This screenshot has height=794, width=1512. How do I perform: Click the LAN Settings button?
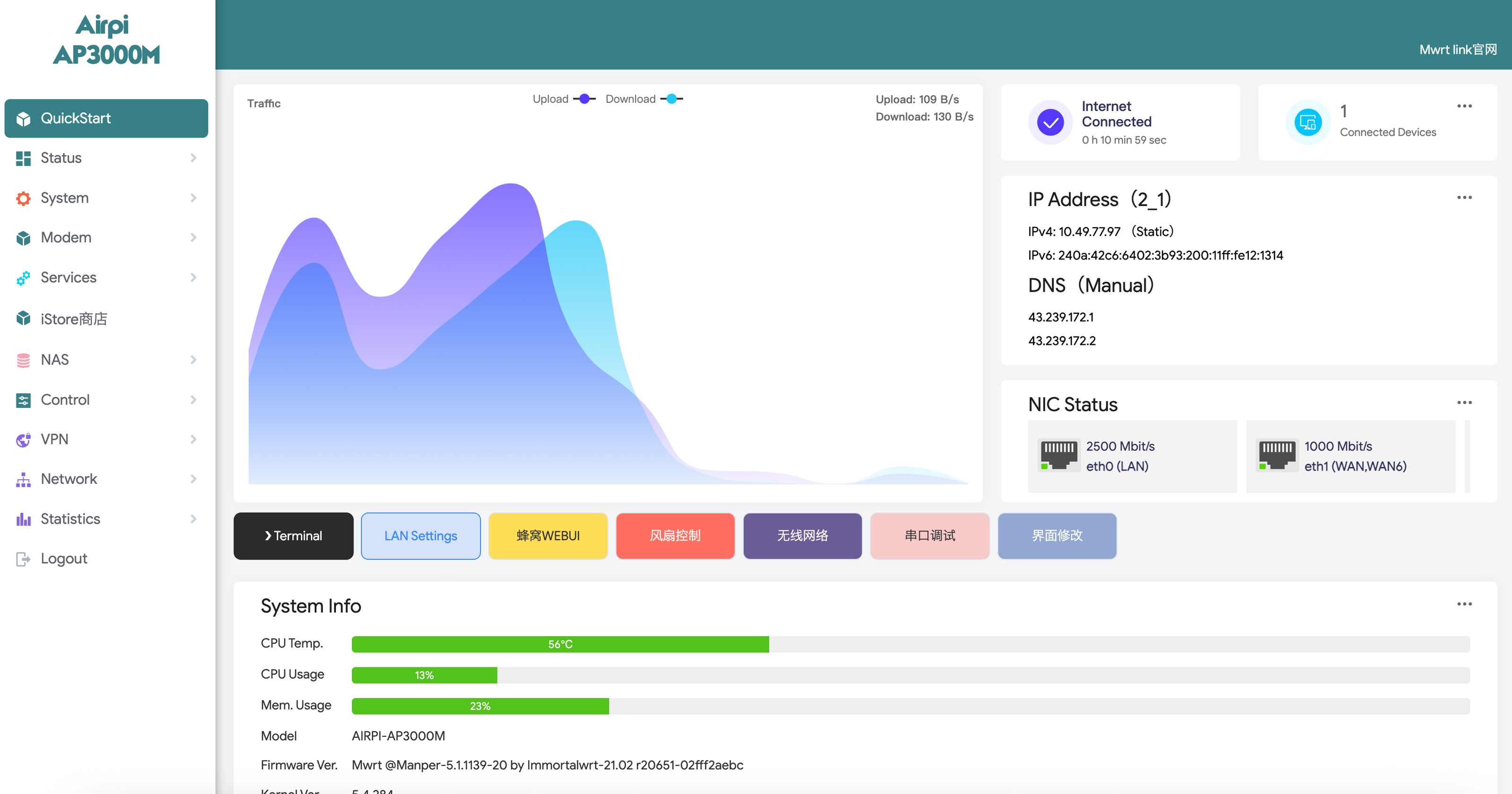(x=420, y=535)
